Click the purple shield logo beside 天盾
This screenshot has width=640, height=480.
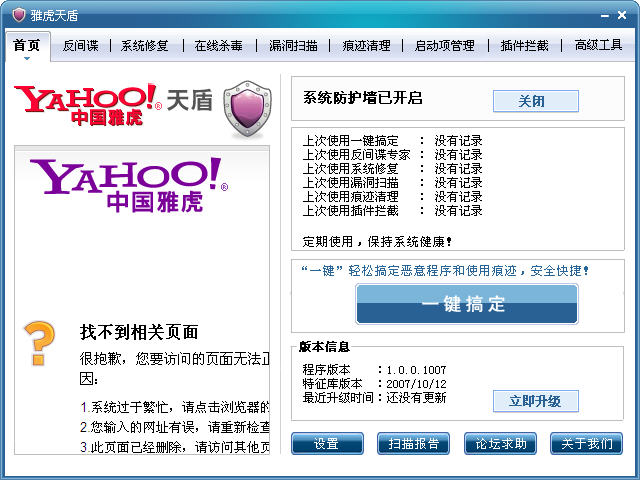coord(247,109)
